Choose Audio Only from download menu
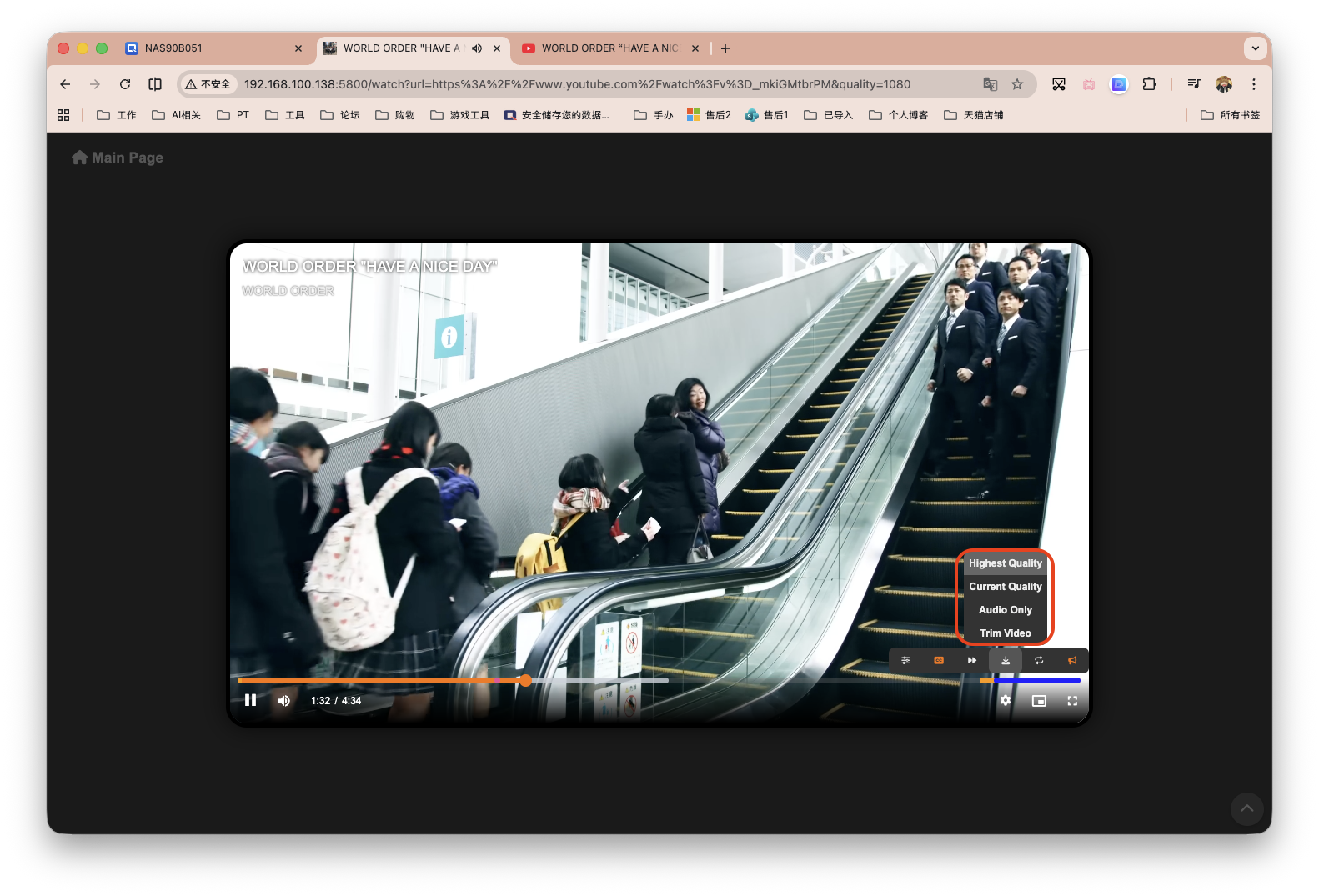 1005,610
